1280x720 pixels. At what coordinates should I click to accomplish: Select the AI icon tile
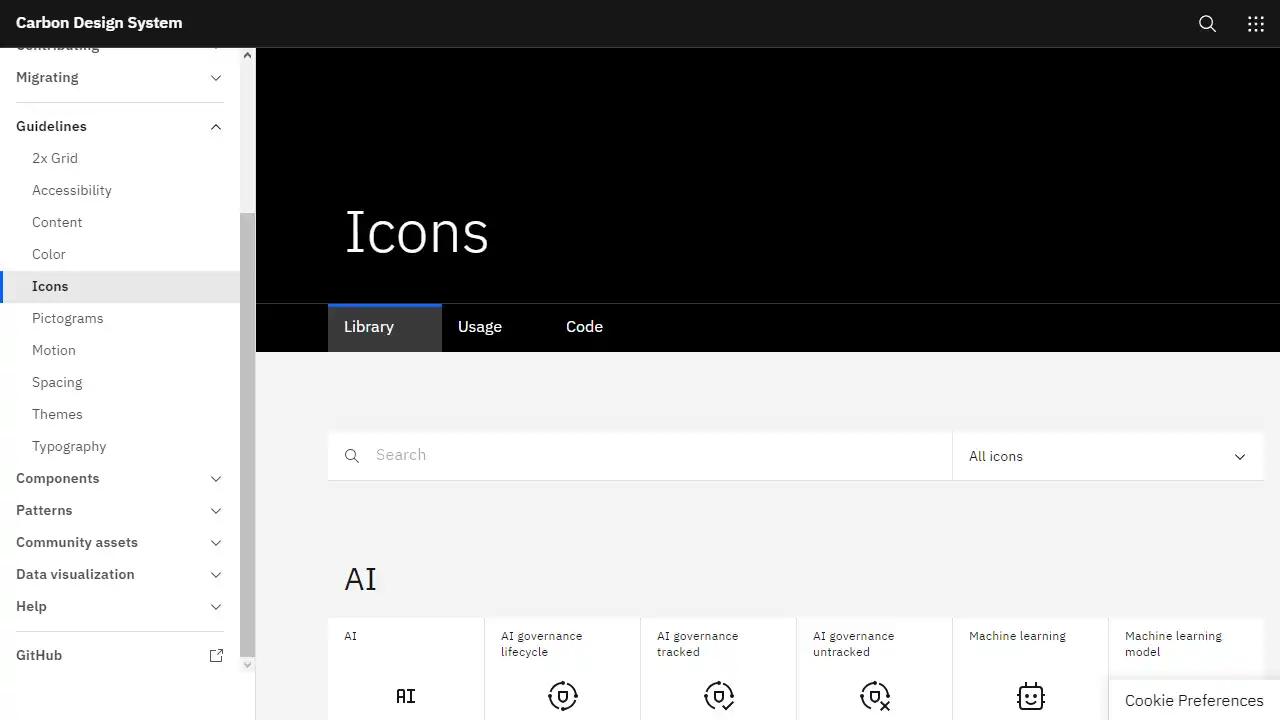coord(406,669)
